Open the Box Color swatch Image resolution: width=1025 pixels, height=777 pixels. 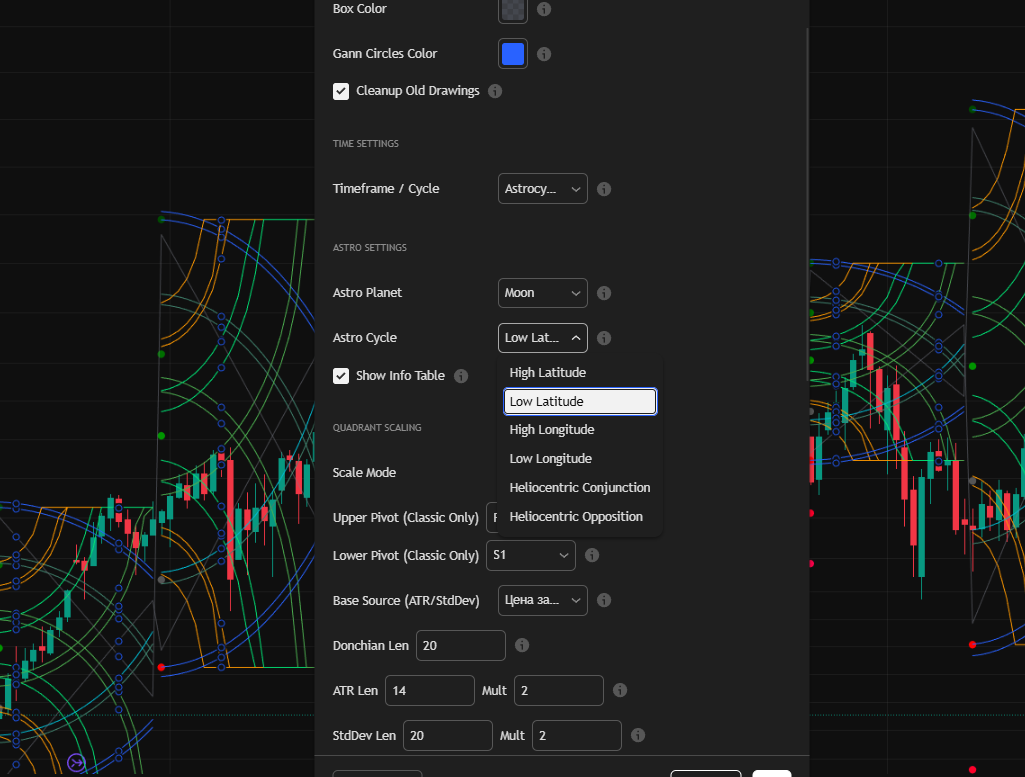tap(513, 10)
